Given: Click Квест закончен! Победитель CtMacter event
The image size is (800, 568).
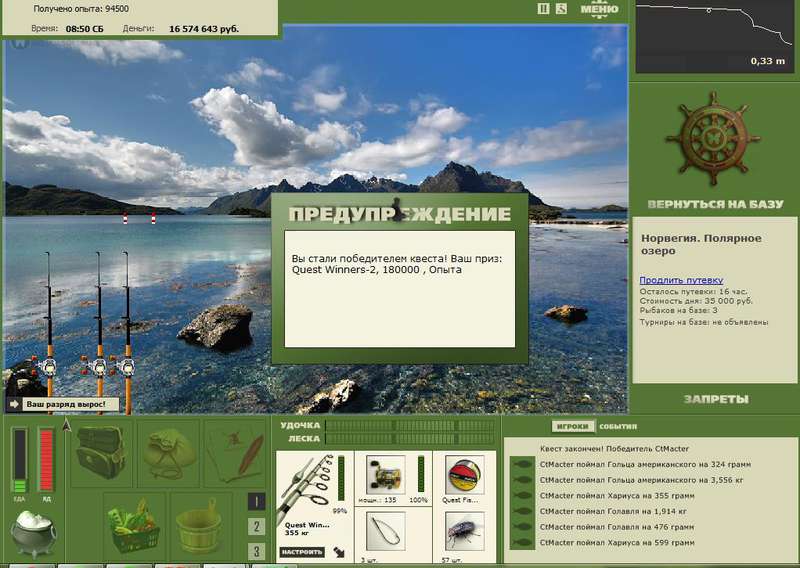Looking at the screenshot, I should point(614,449).
